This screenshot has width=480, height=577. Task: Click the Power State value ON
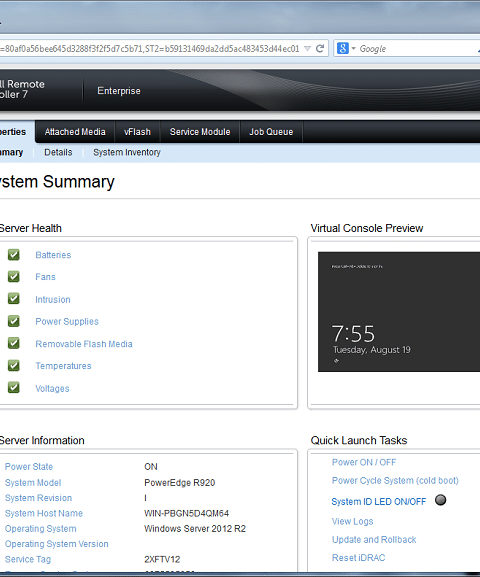tap(151, 467)
